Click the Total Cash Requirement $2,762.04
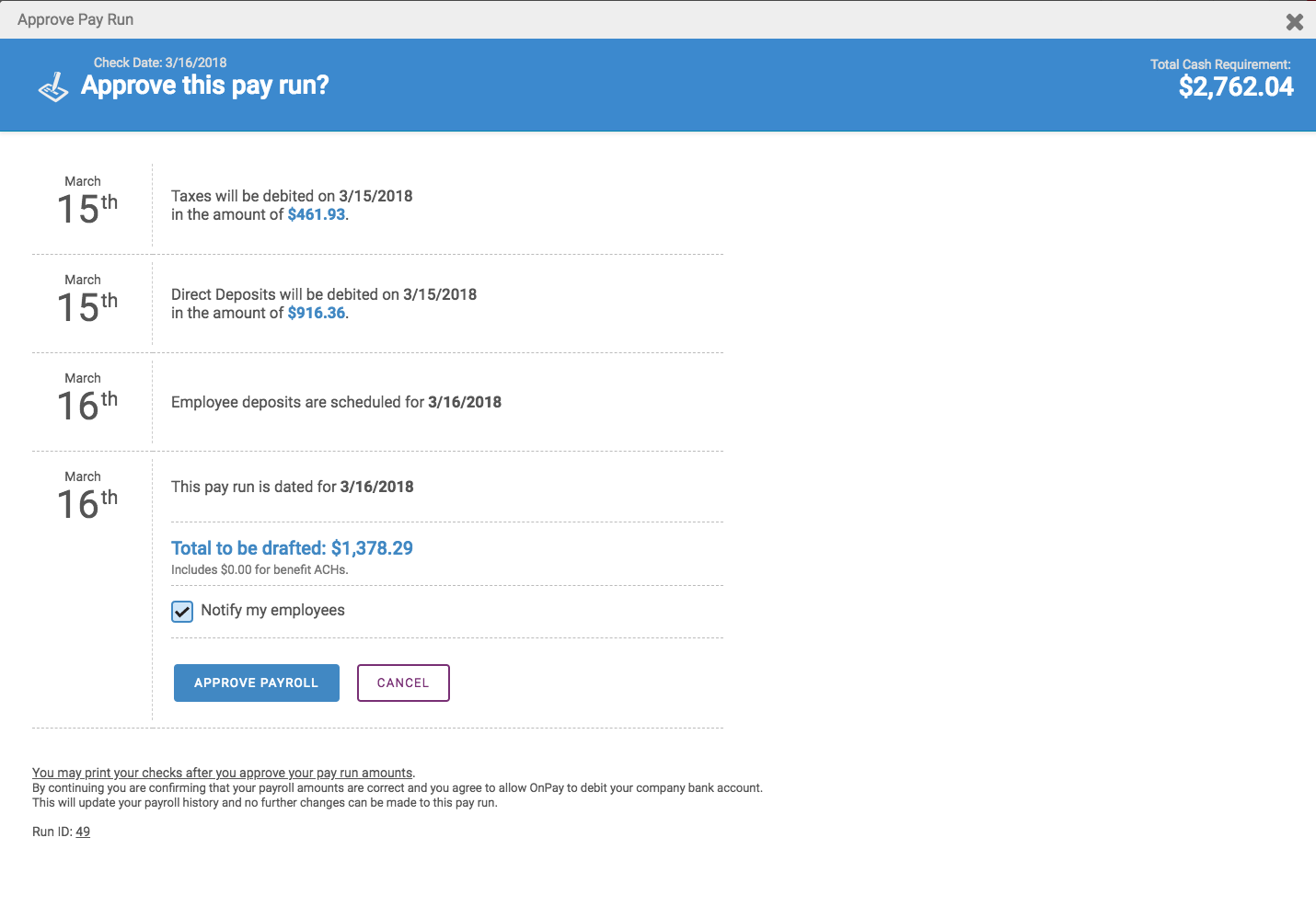The width and height of the screenshot is (1316, 918). [1236, 86]
